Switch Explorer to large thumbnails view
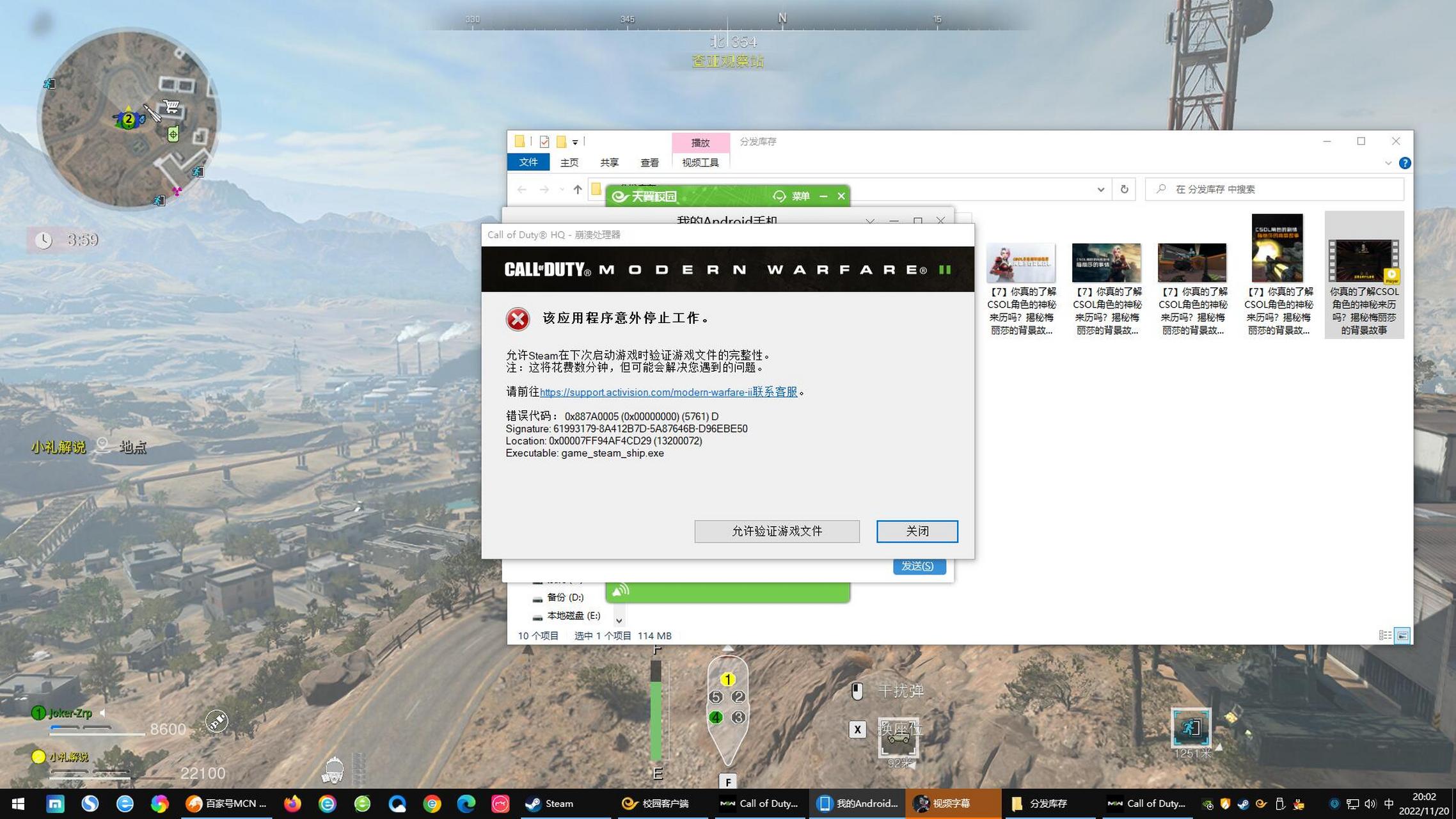 pyautogui.click(x=1402, y=635)
